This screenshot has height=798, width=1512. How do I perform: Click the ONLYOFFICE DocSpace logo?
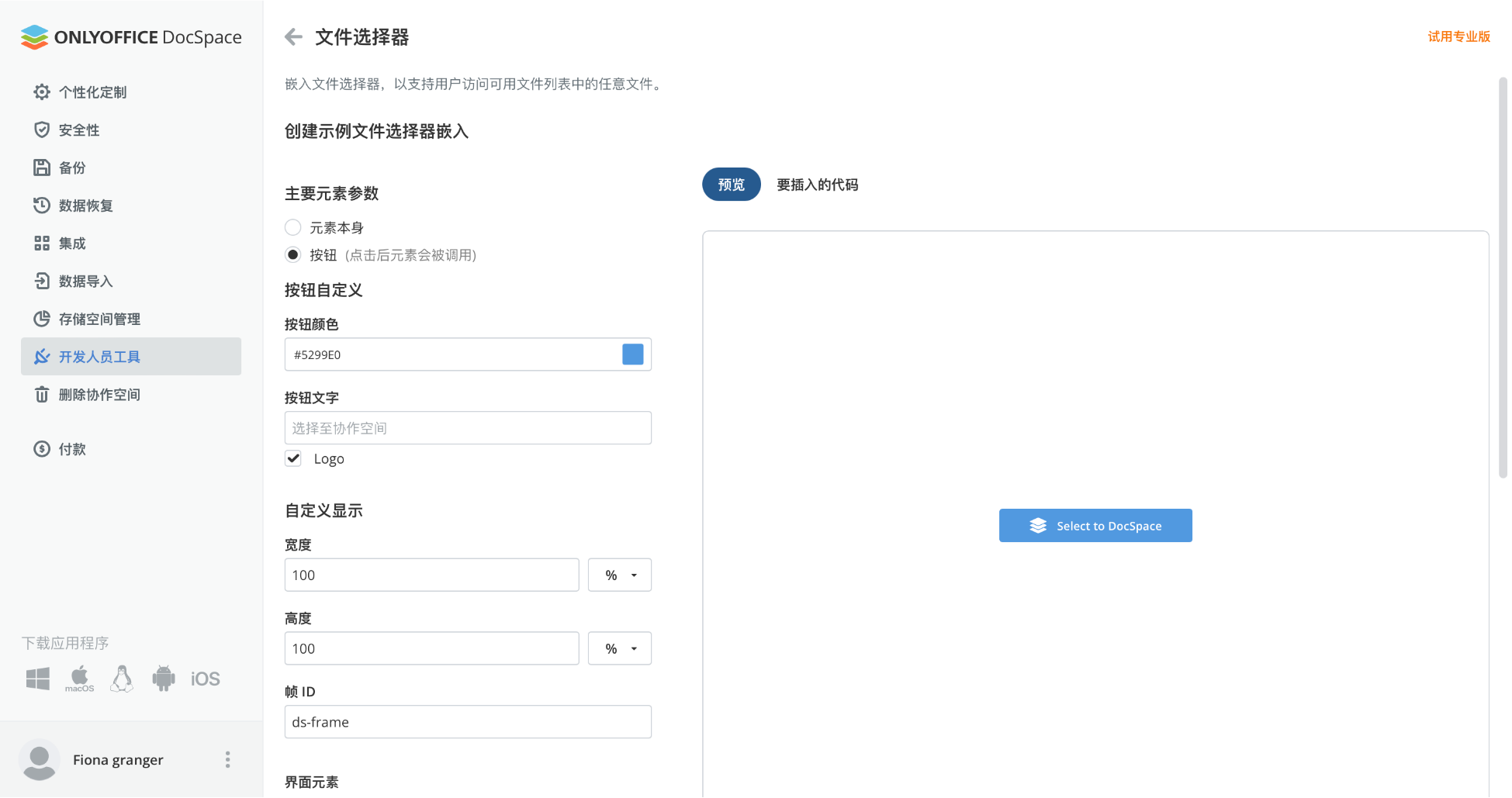pyautogui.click(x=131, y=36)
